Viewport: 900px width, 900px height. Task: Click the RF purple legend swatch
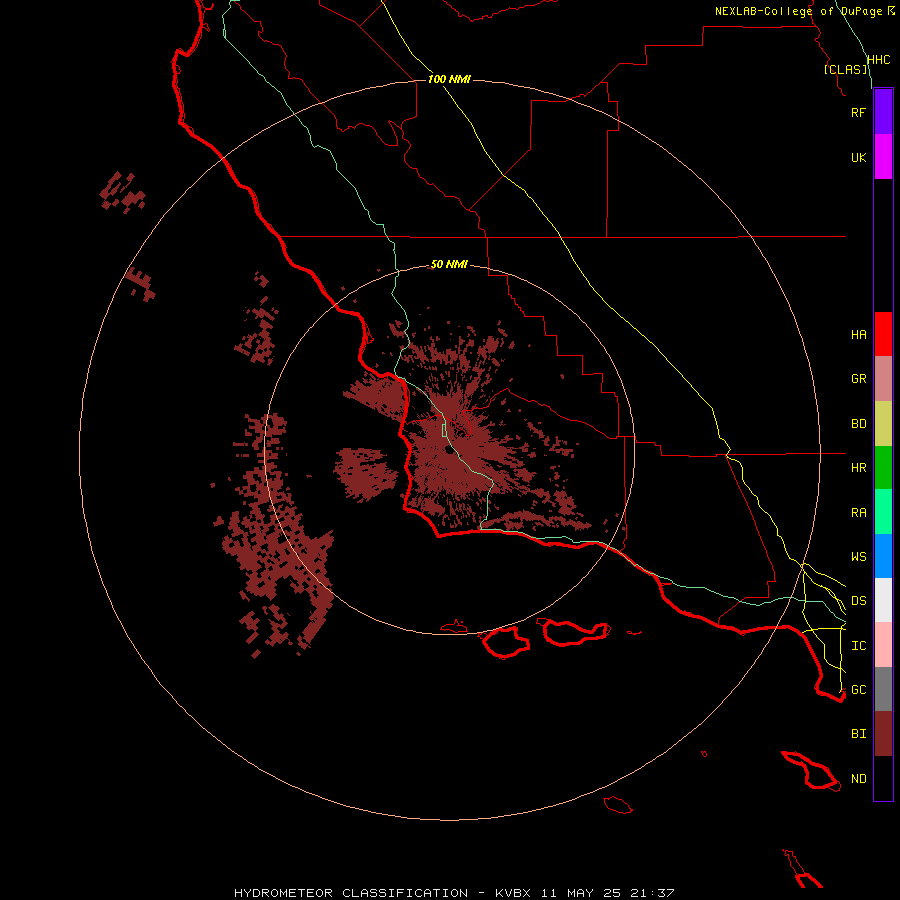883,112
